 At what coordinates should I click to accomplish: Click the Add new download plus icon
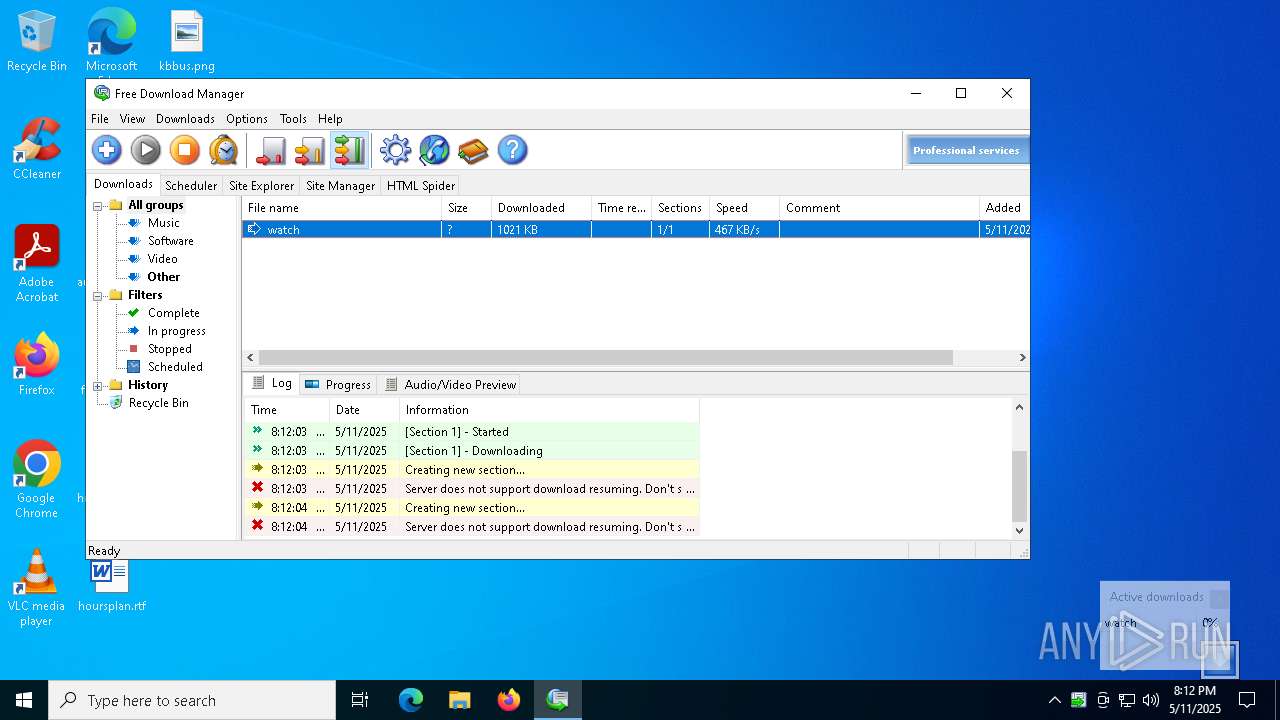(x=107, y=150)
